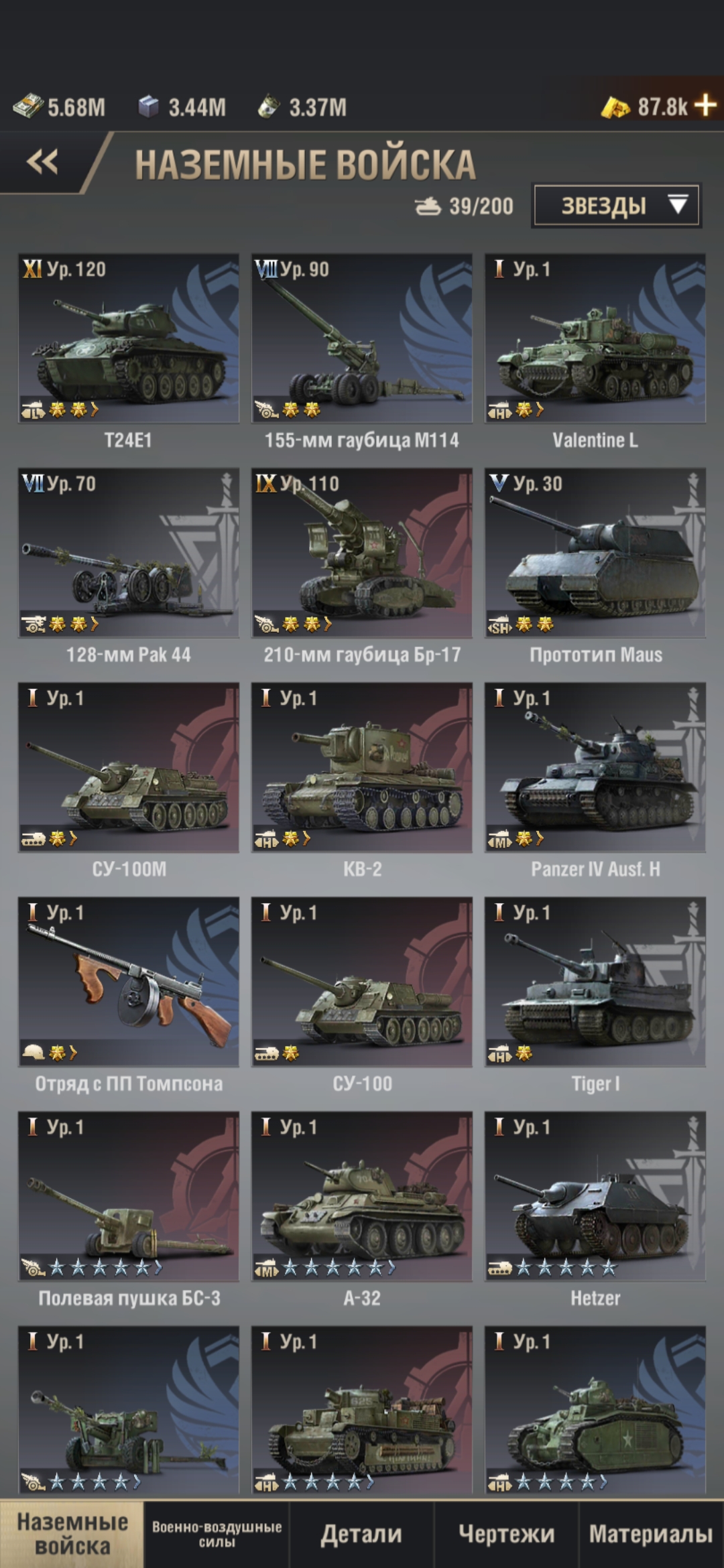Image resolution: width=724 pixels, height=1568 pixels.
Task: Open the Детали tab
Action: (361, 1534)
